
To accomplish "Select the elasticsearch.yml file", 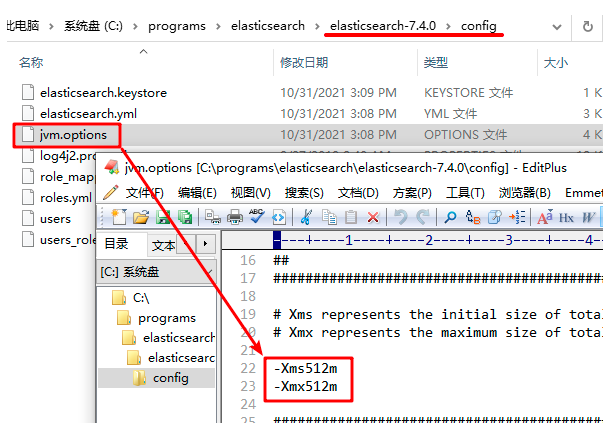I will 88,114.
